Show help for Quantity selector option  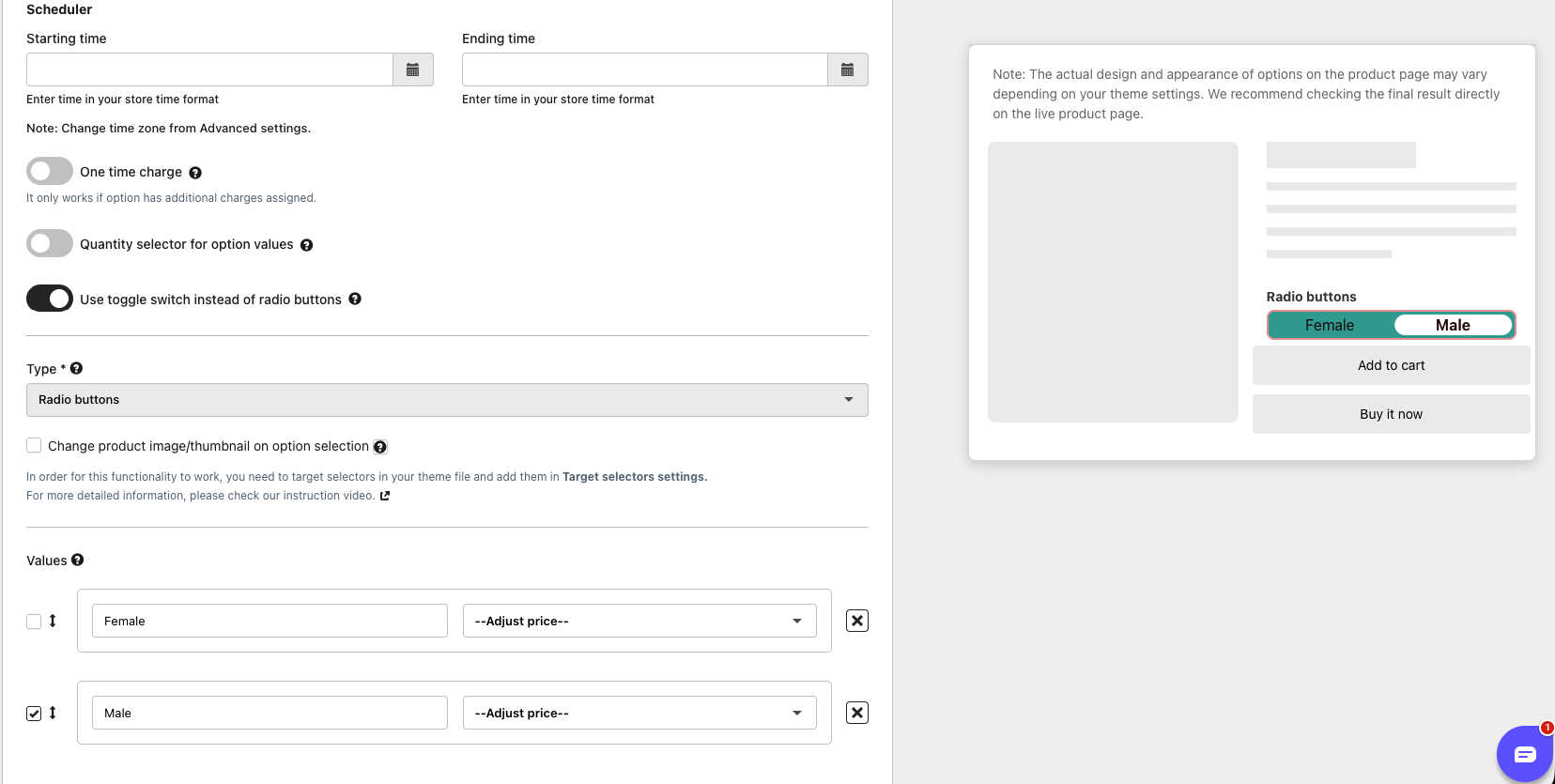coord(306,245)
